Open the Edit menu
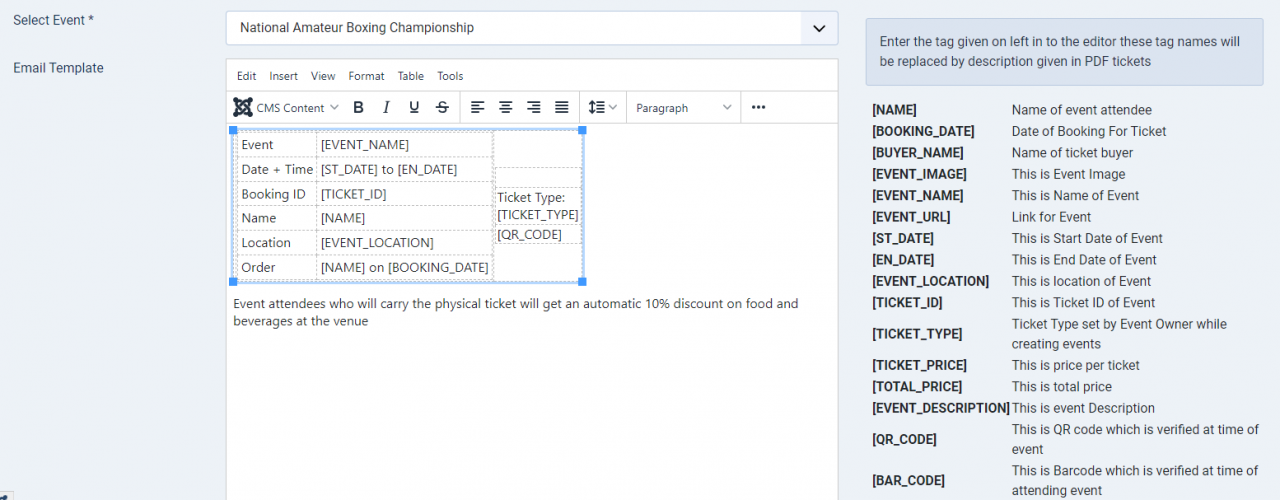 tap(246, 76)
